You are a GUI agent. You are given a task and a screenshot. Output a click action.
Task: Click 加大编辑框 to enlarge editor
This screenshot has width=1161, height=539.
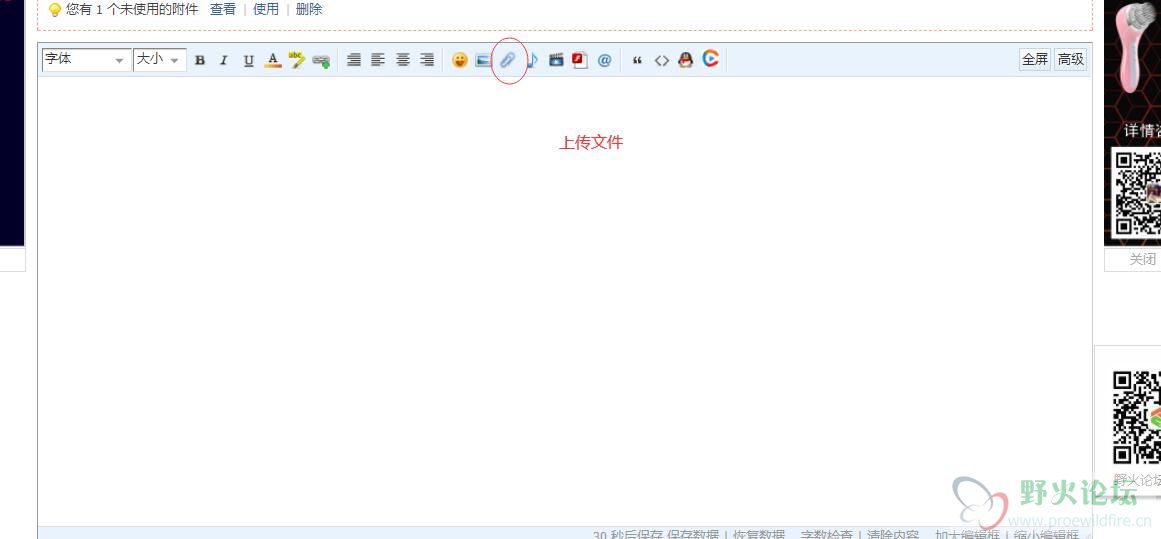tap(967, 535)
